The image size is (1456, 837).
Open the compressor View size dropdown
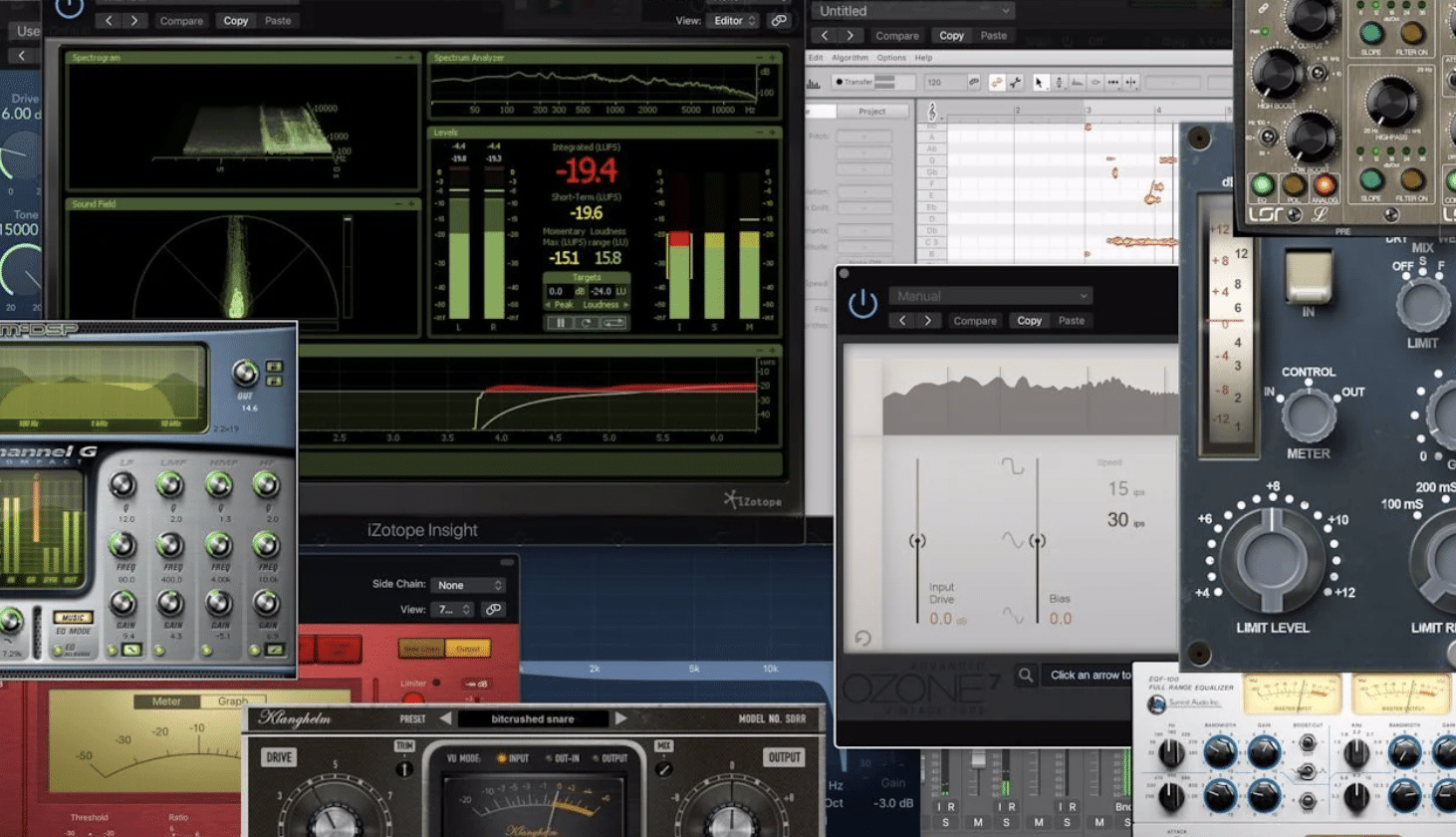pyautogui.click(x=452, y=609)
